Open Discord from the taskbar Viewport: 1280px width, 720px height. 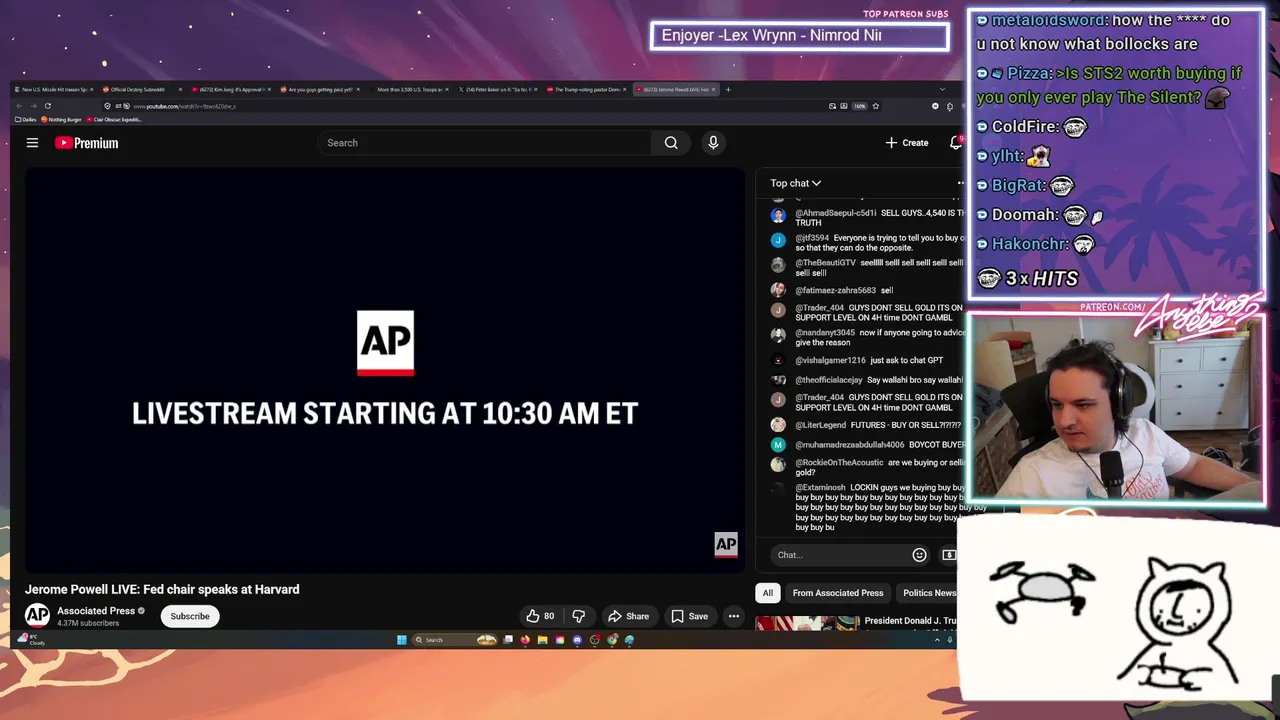577,640
